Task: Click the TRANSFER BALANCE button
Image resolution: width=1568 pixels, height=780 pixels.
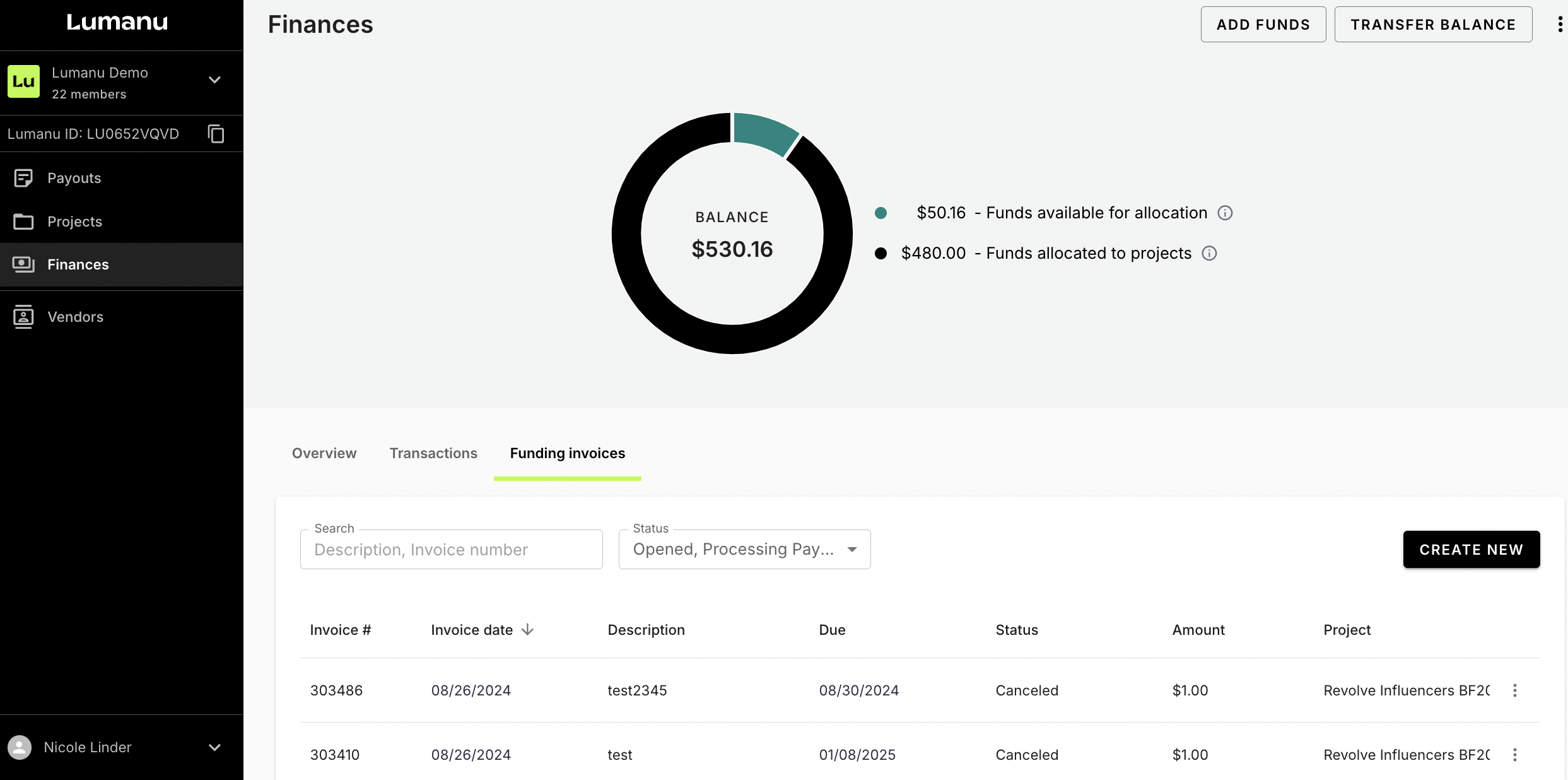Action: coord(1433,25)
